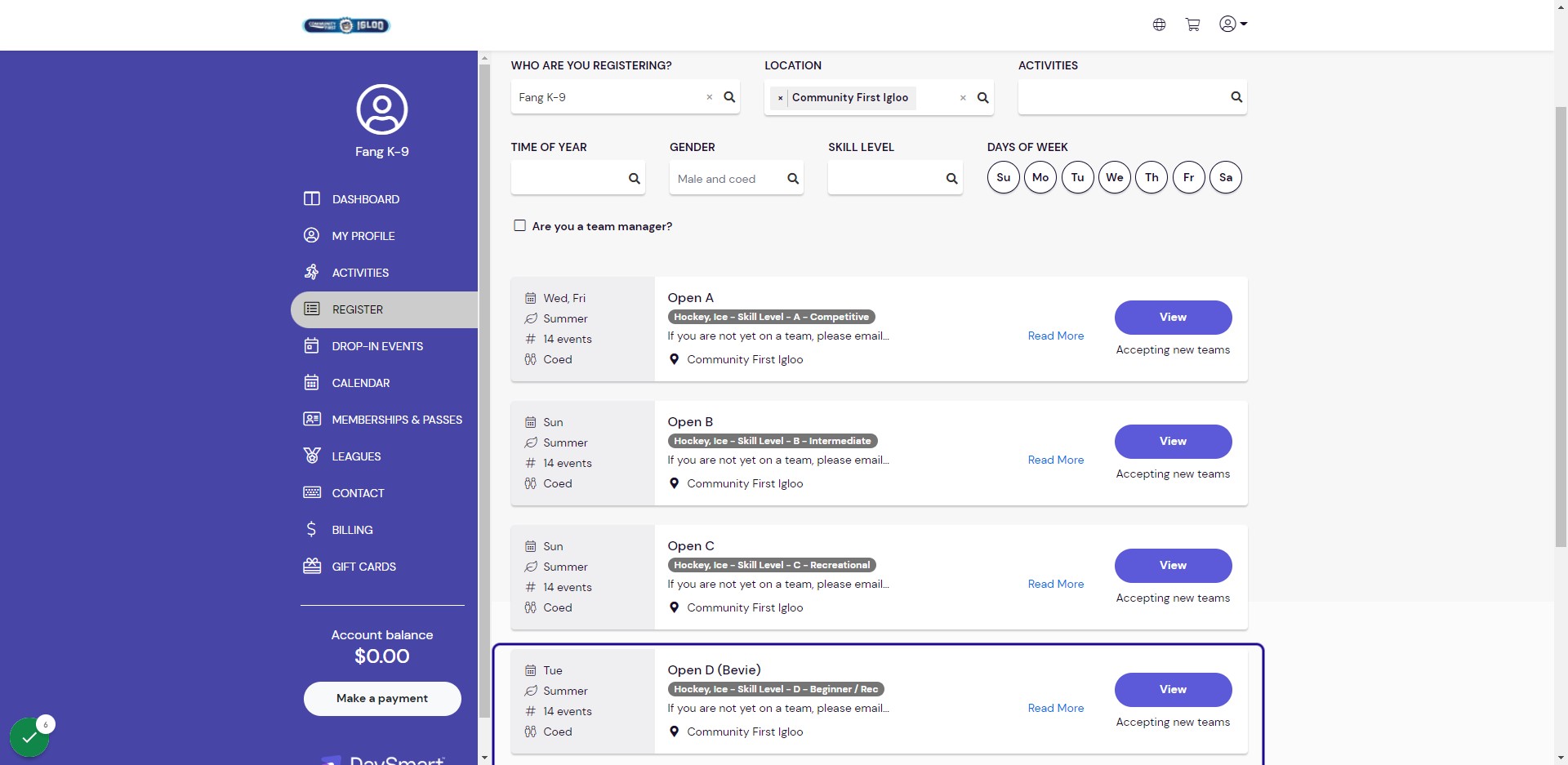Screen dimensions: 1568x765
Task: Open the Gender filter dropdown
Action: point(736,178)
